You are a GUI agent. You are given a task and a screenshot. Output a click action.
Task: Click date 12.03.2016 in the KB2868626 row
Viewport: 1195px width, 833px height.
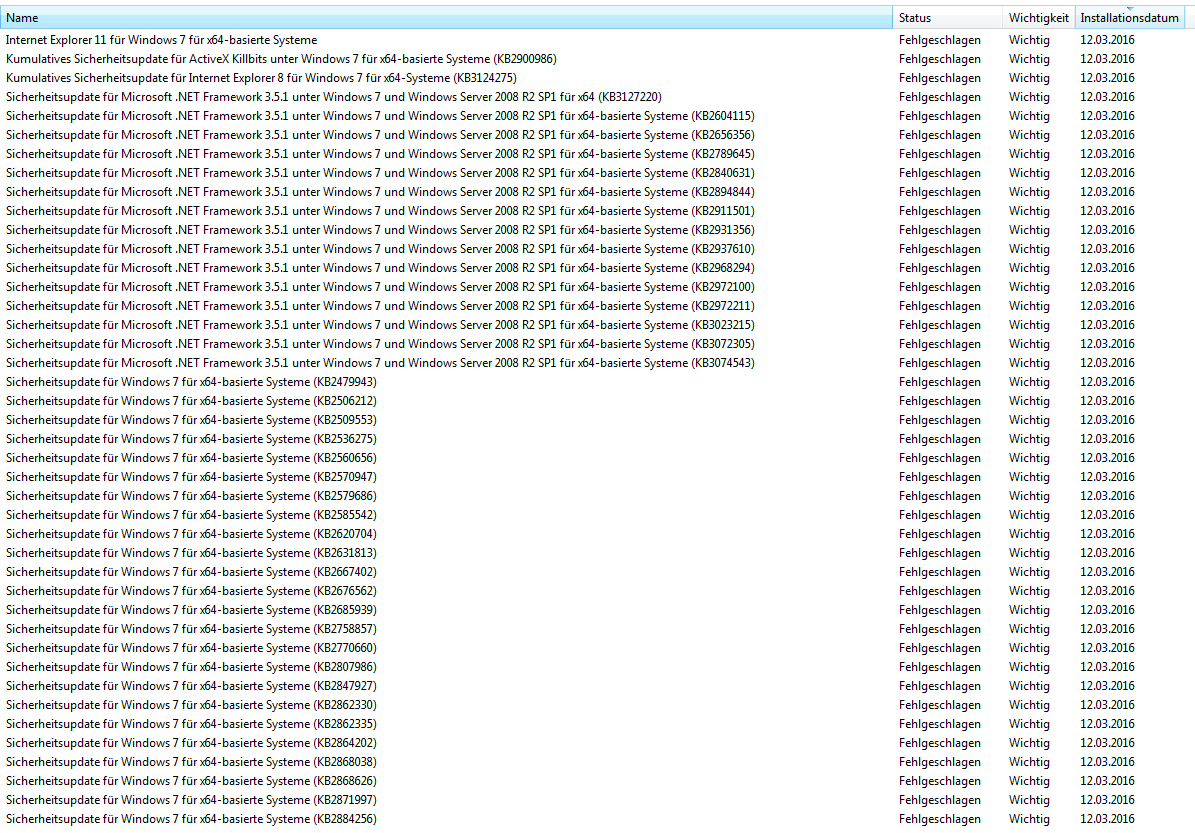click(1107, 781)
